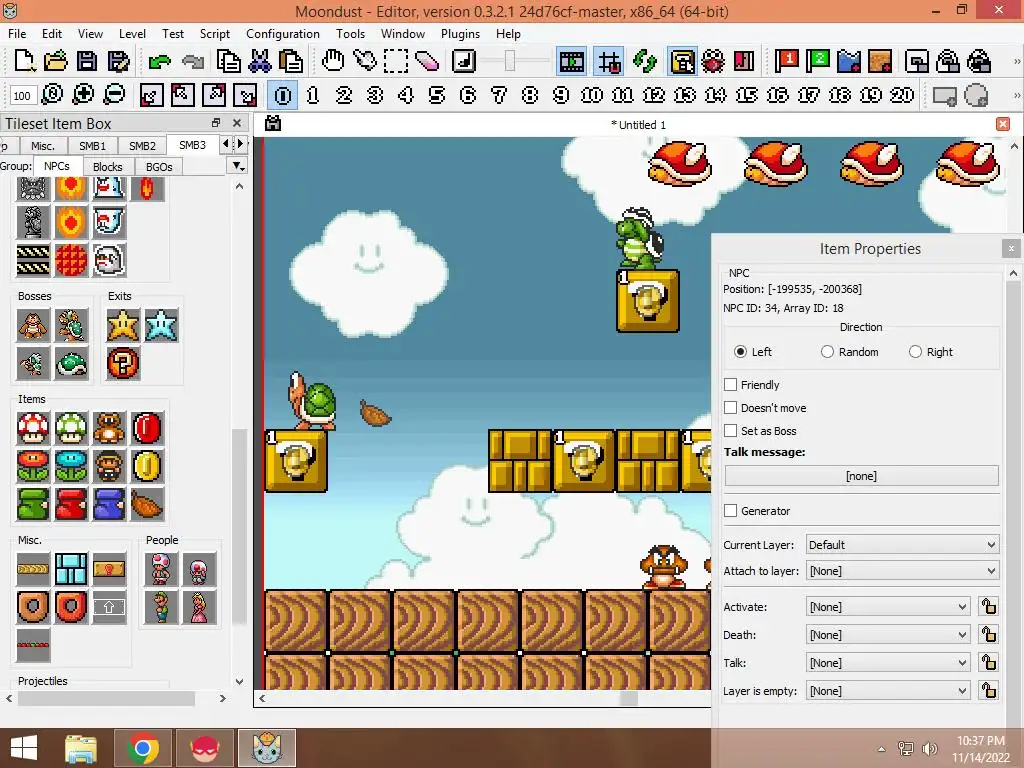Click the Talk message [none] button
This screenshot has height=768, width=1024.
click(x=861, y=476)
